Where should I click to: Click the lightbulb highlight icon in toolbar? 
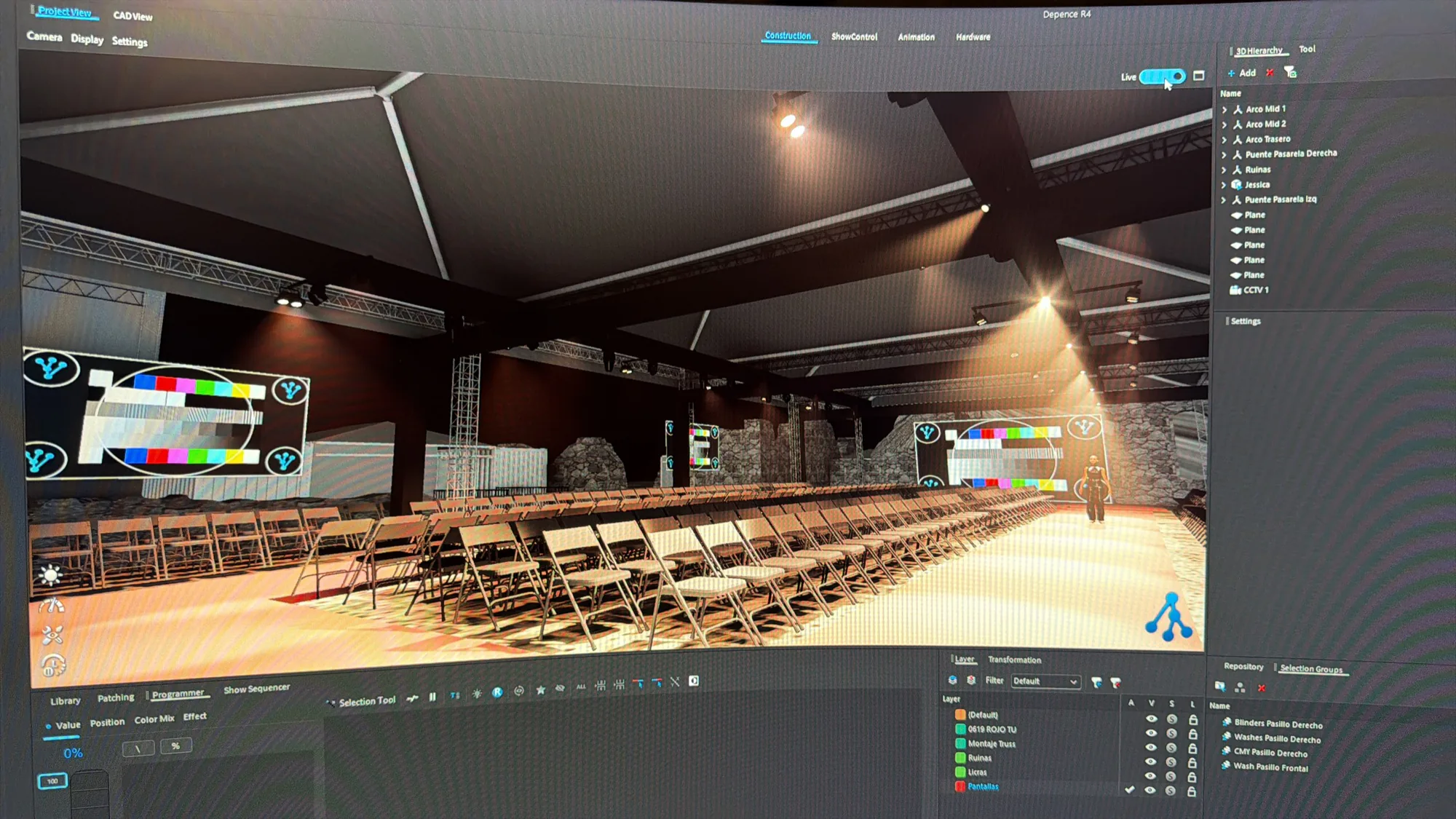click(x=477, y=694)
